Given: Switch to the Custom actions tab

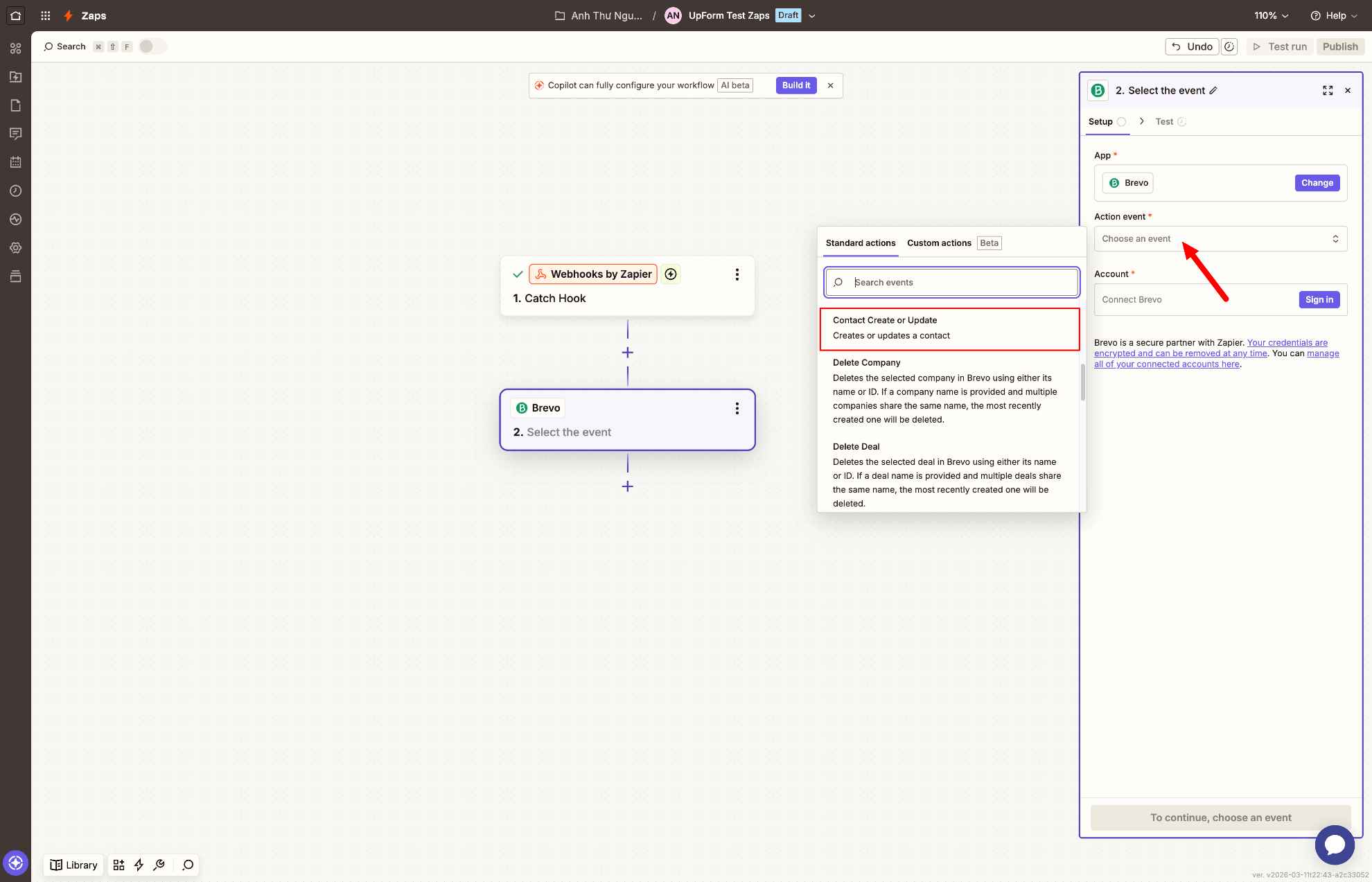Looking at the screenshot, I should point(939,242).
